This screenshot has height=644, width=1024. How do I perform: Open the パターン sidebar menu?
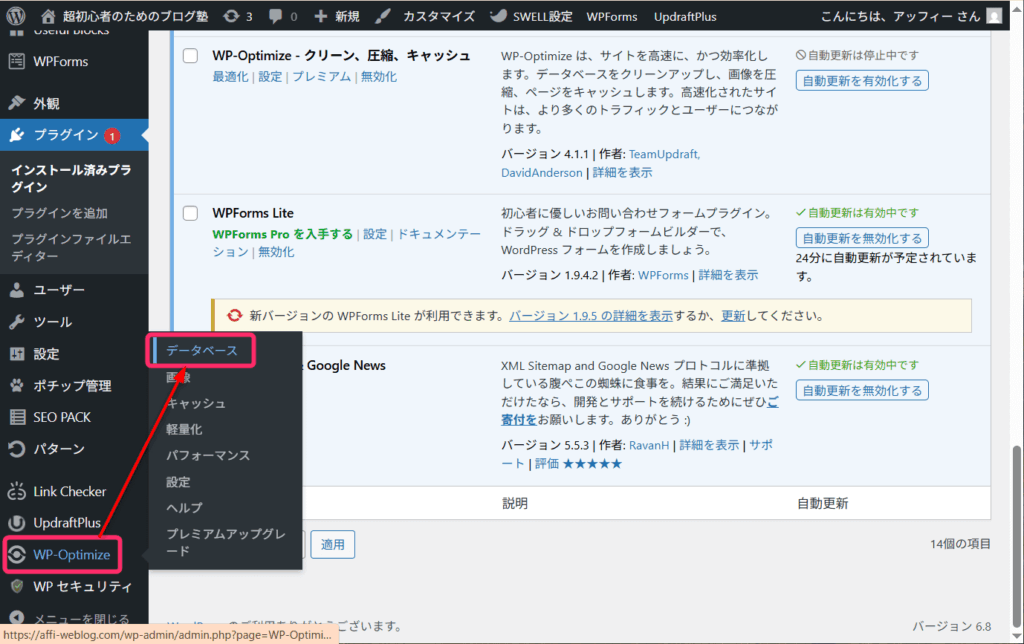(59, 449)
